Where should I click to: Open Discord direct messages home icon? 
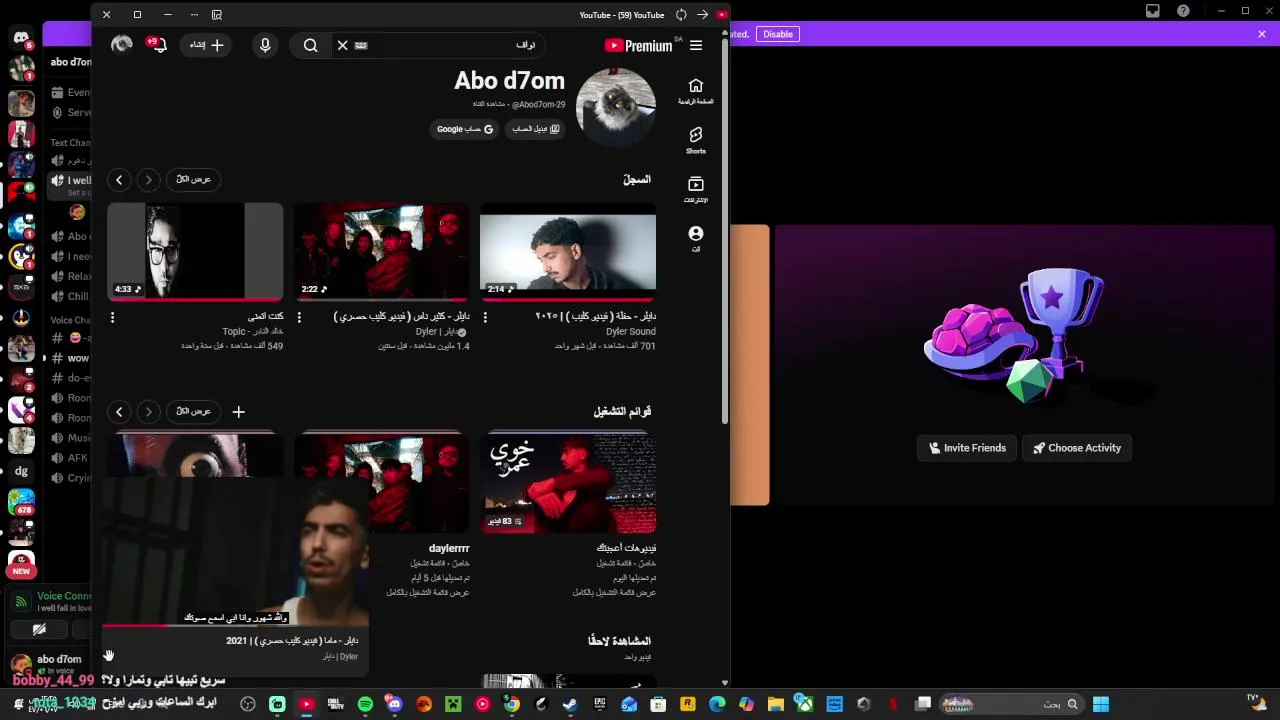[x=21, y=39]
